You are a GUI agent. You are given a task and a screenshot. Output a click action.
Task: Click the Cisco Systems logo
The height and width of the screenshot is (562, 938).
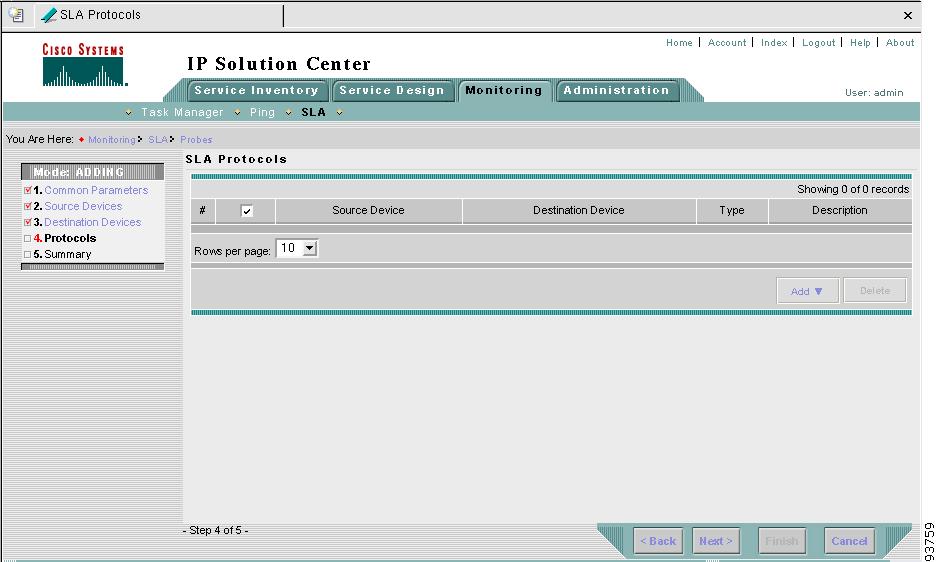pos(83,65)
